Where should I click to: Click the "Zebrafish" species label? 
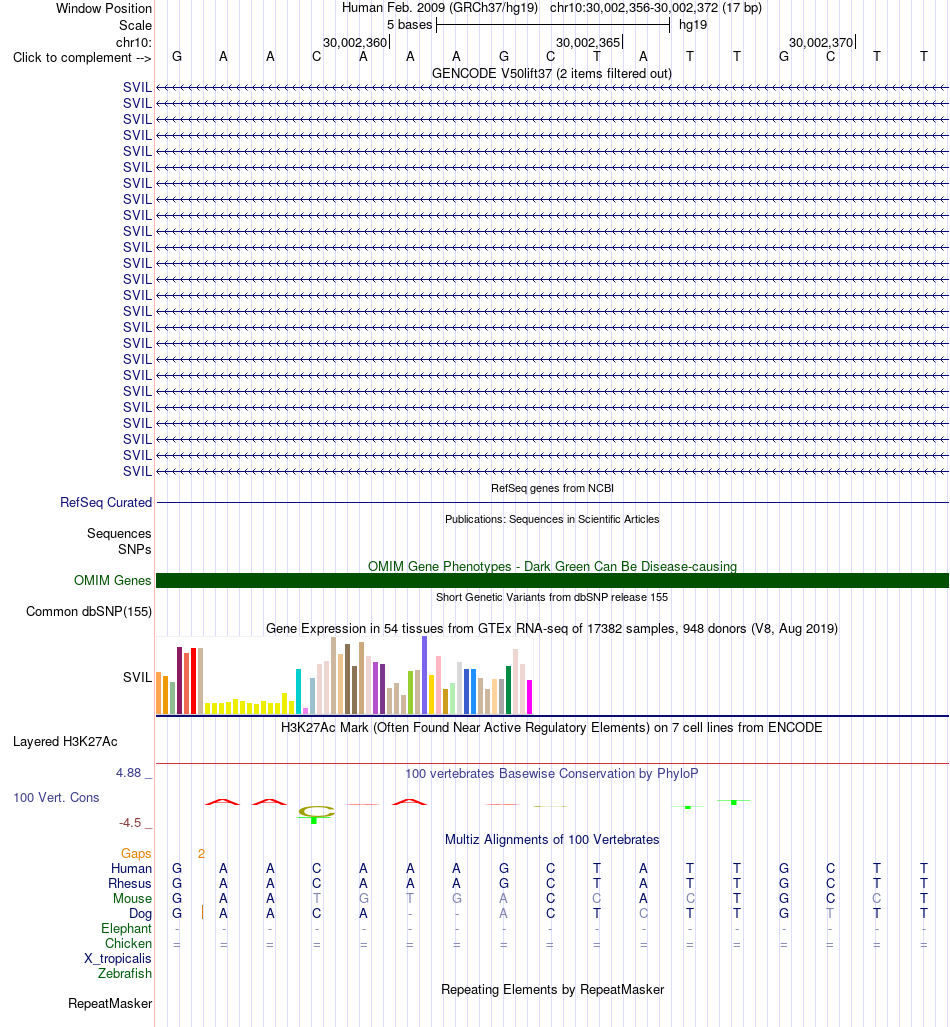pos(124,973)
